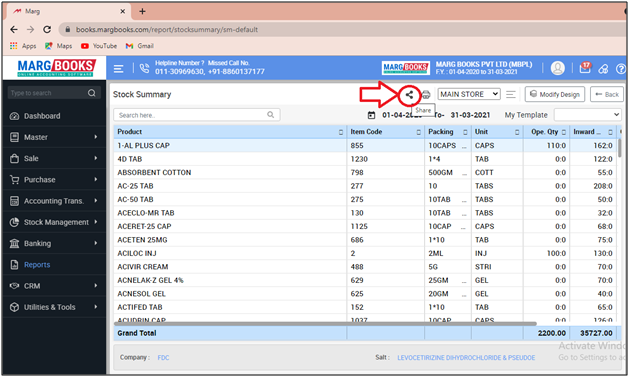Click item code 1230 cell
The height and width of the screenshot is (377, 630).
[385, 159]
